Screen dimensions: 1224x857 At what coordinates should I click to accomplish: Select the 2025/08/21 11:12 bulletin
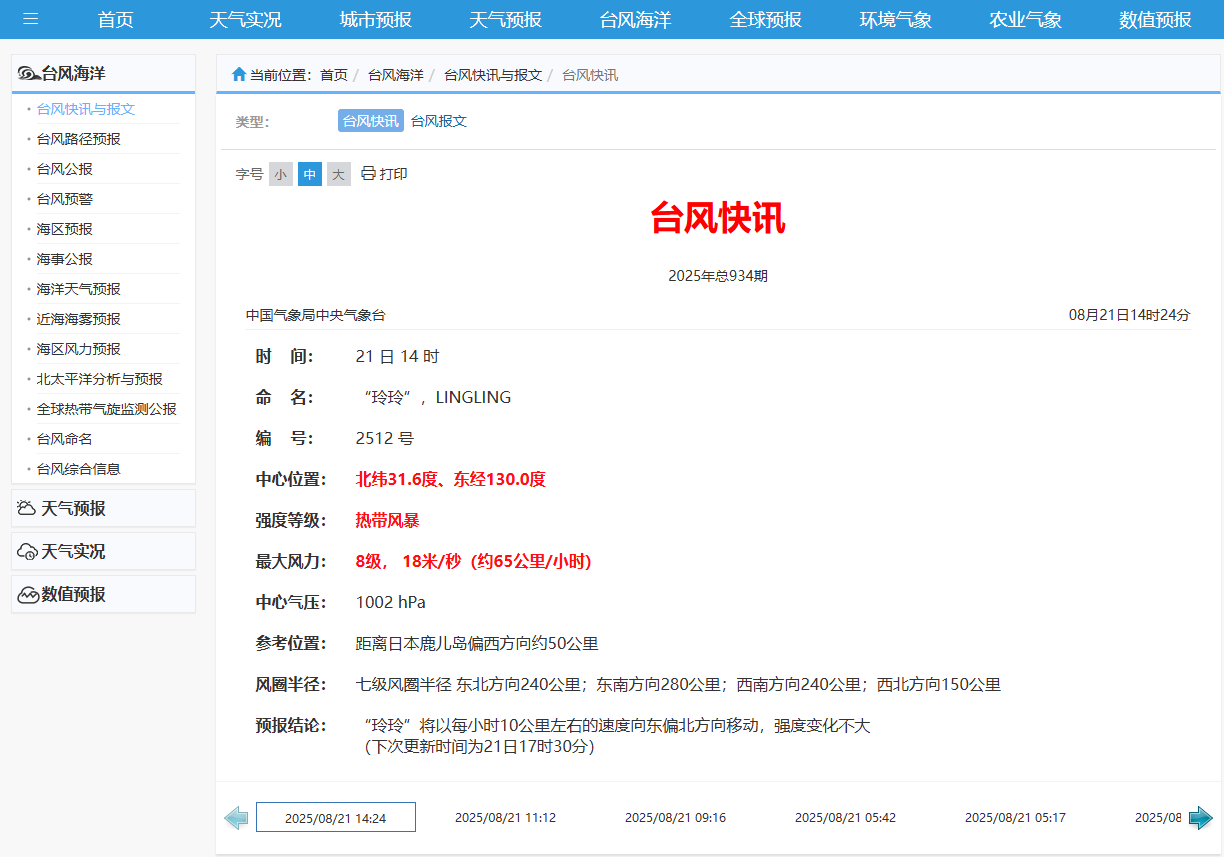(505, 818)
